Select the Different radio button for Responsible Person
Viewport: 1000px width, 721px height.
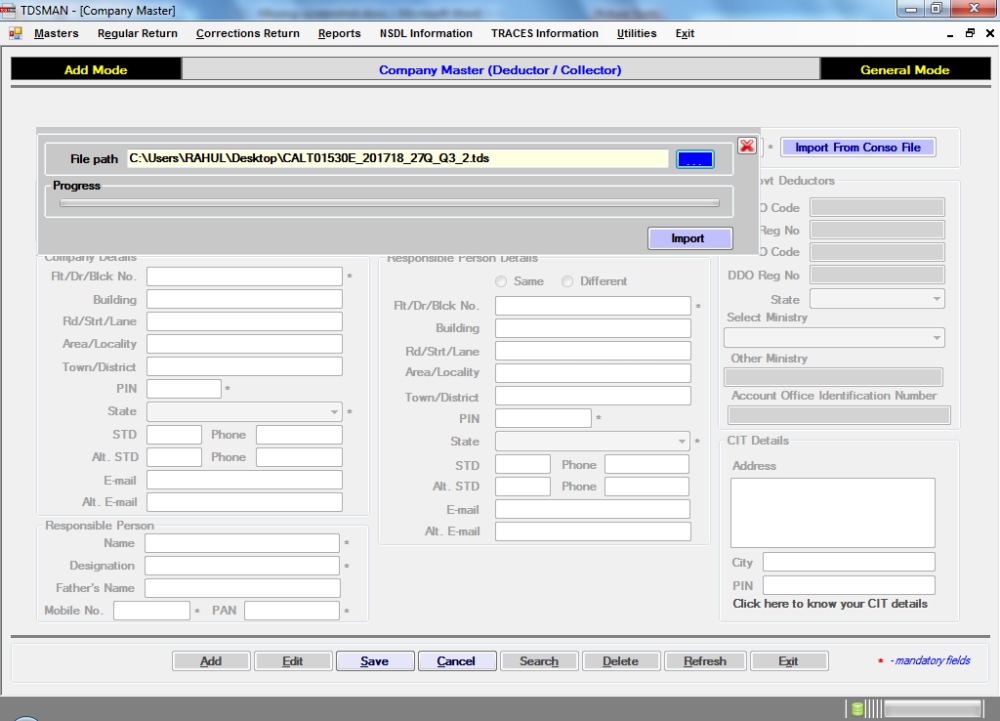click(x=566, y=281)
